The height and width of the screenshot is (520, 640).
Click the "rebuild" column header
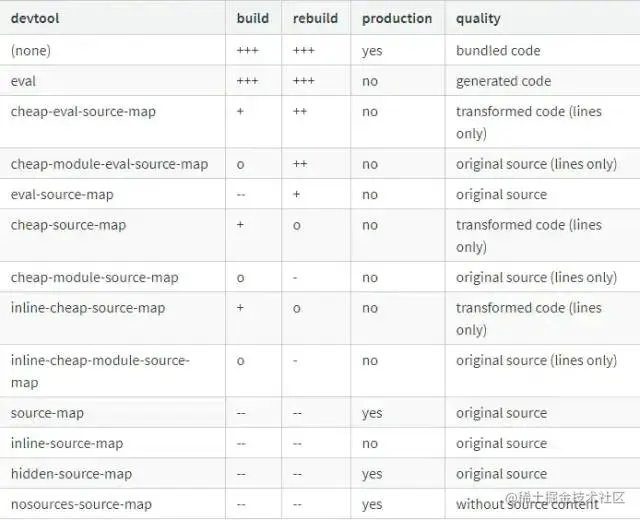[x=315, y=18]
